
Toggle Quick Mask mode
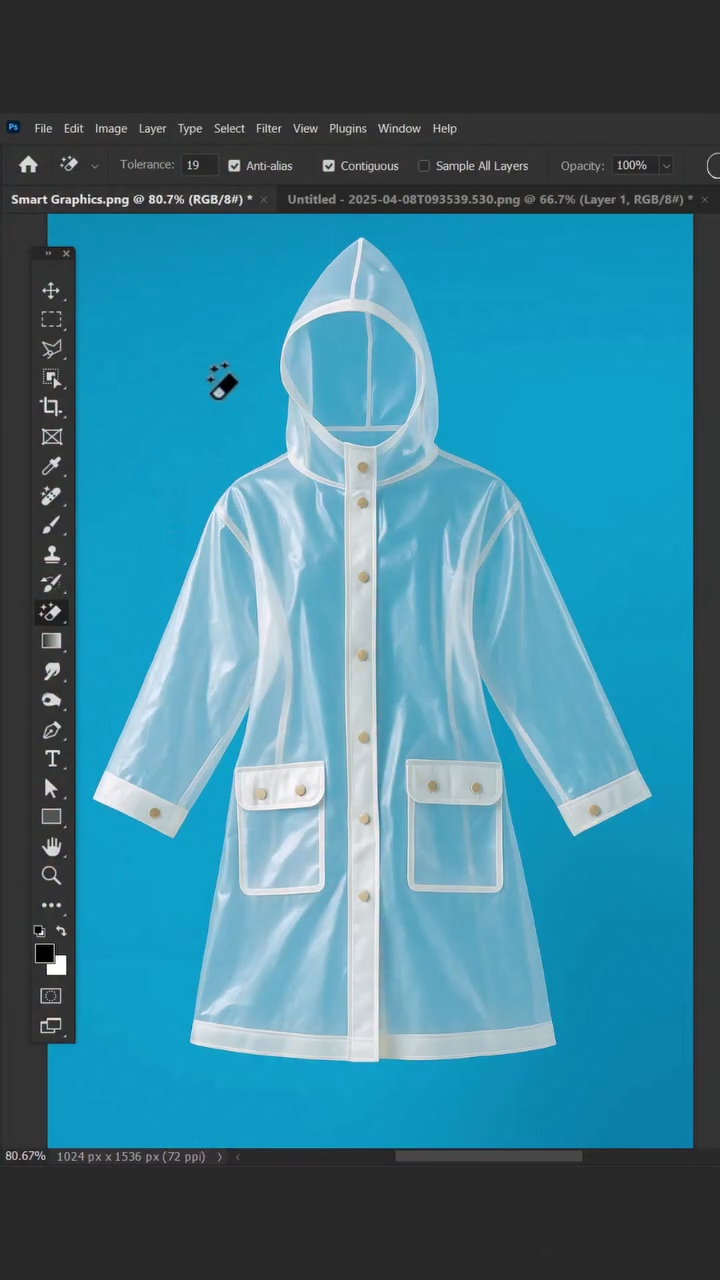pos(51,996)
